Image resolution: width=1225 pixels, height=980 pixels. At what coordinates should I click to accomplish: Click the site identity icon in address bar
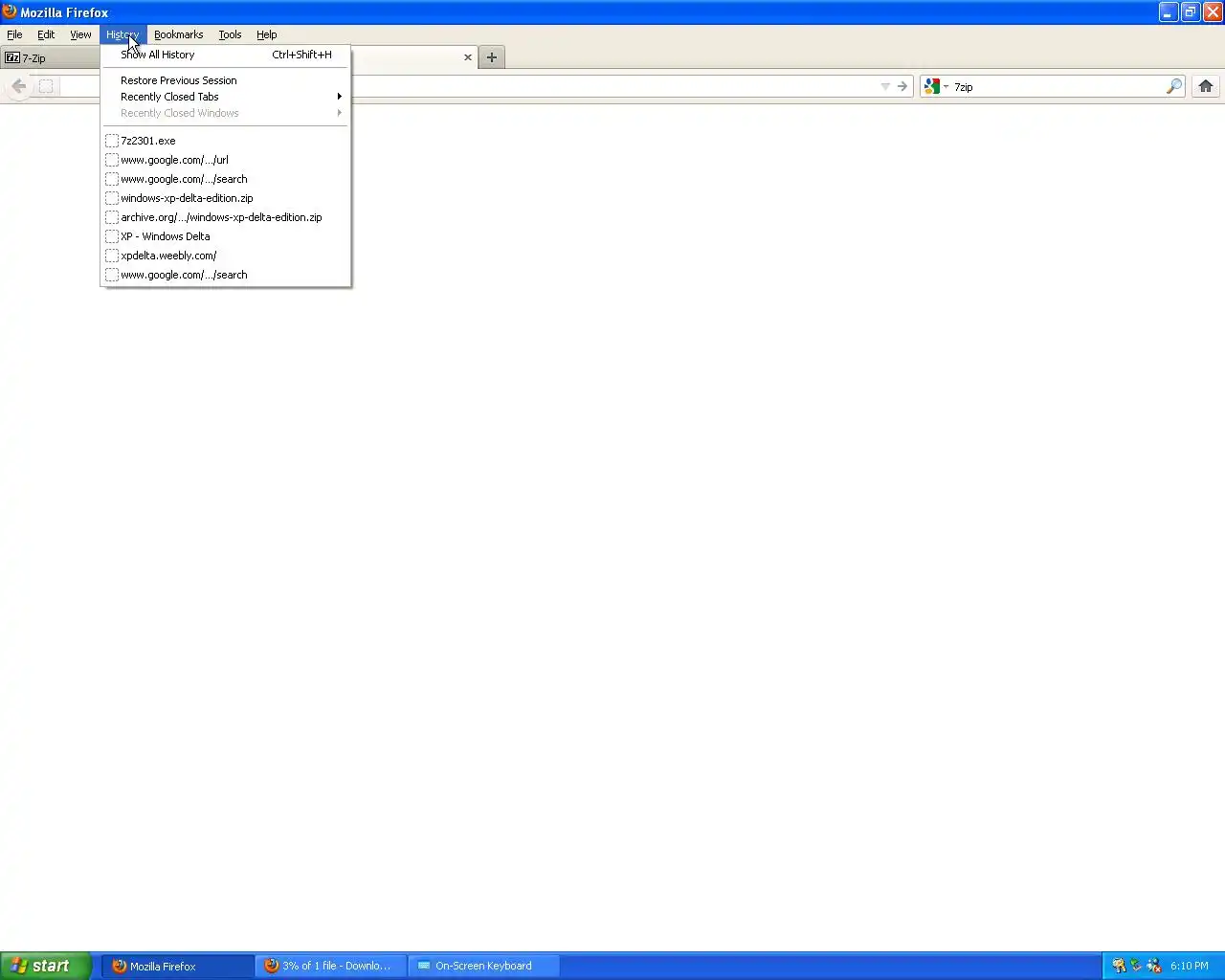(x=46, y=86)
